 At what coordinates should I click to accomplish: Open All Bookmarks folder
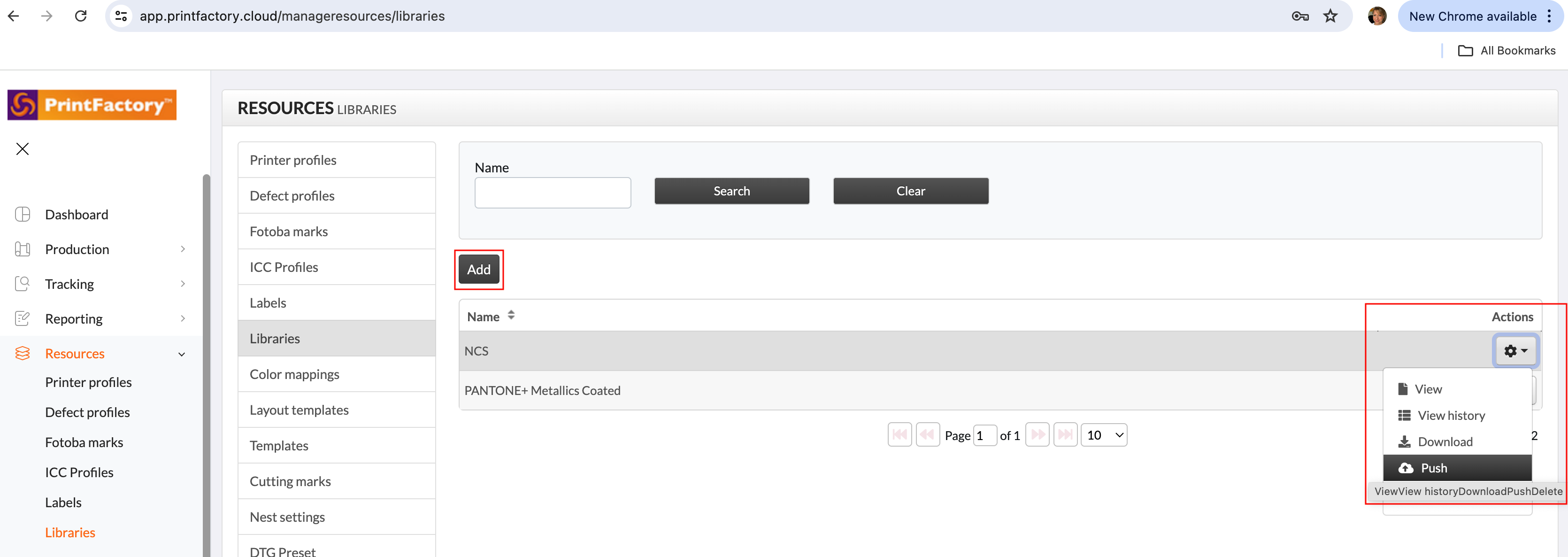coord(1507,51)
